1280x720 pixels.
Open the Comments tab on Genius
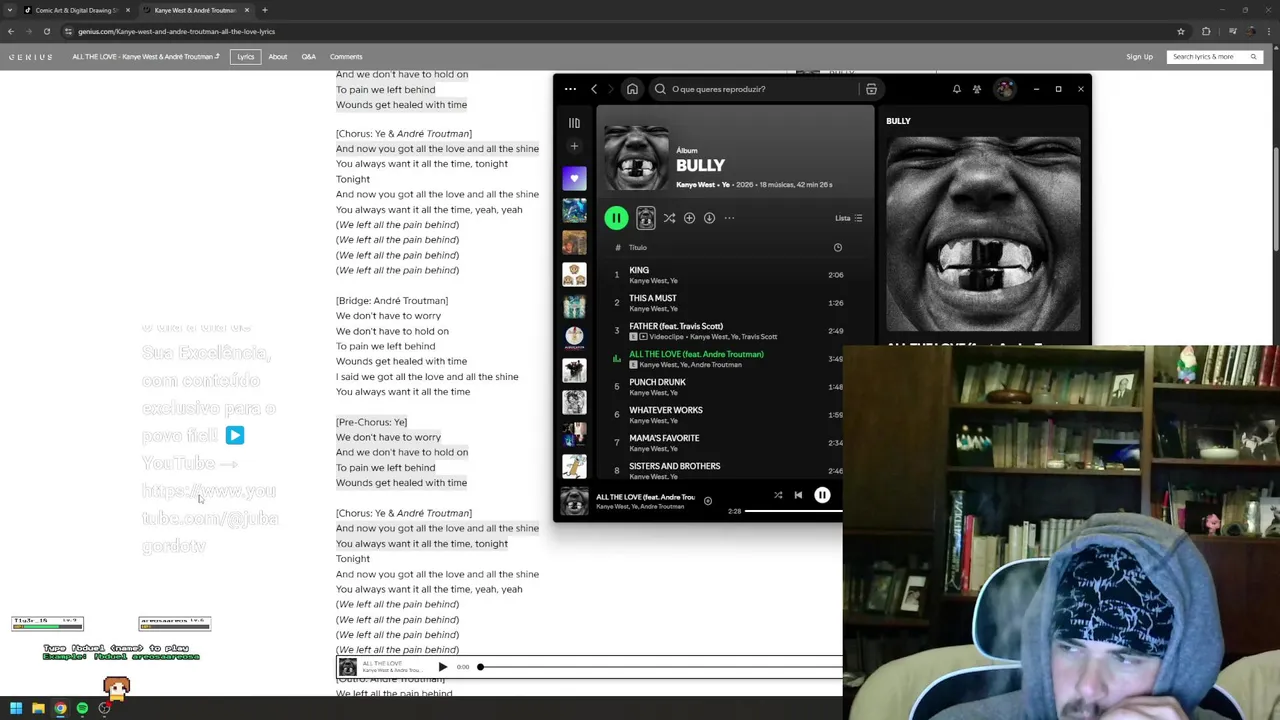(x=346, y=57)
